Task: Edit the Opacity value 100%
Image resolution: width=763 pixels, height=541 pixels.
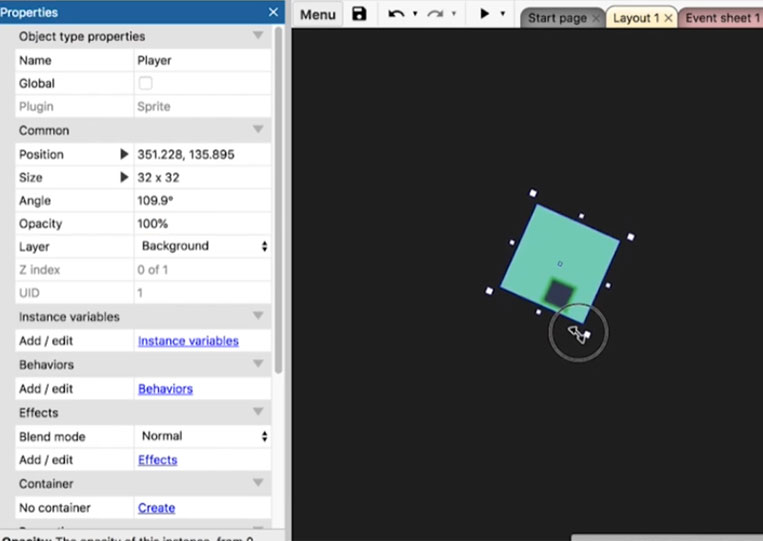Action: click(x=202, y=224)
